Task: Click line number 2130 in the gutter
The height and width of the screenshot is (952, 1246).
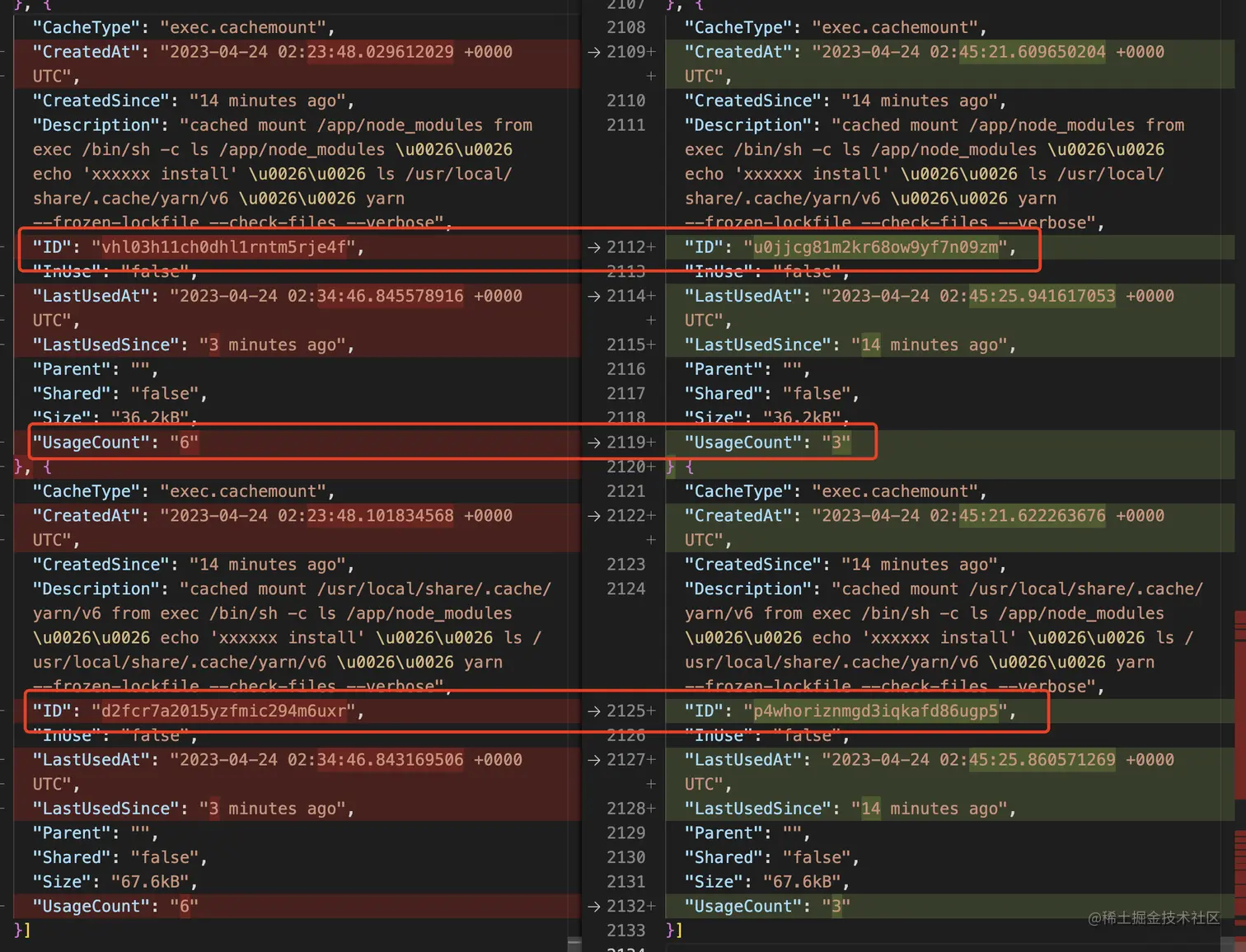Action: click(x=626, y=858)
